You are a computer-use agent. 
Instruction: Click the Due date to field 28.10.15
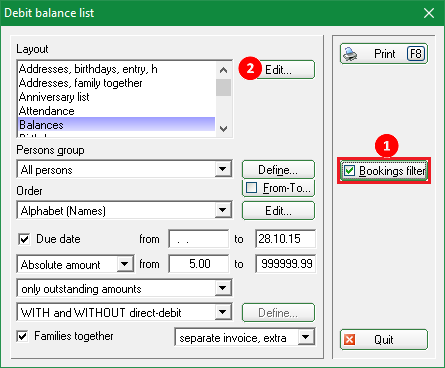pyautogui.click(x=286, y=239)
